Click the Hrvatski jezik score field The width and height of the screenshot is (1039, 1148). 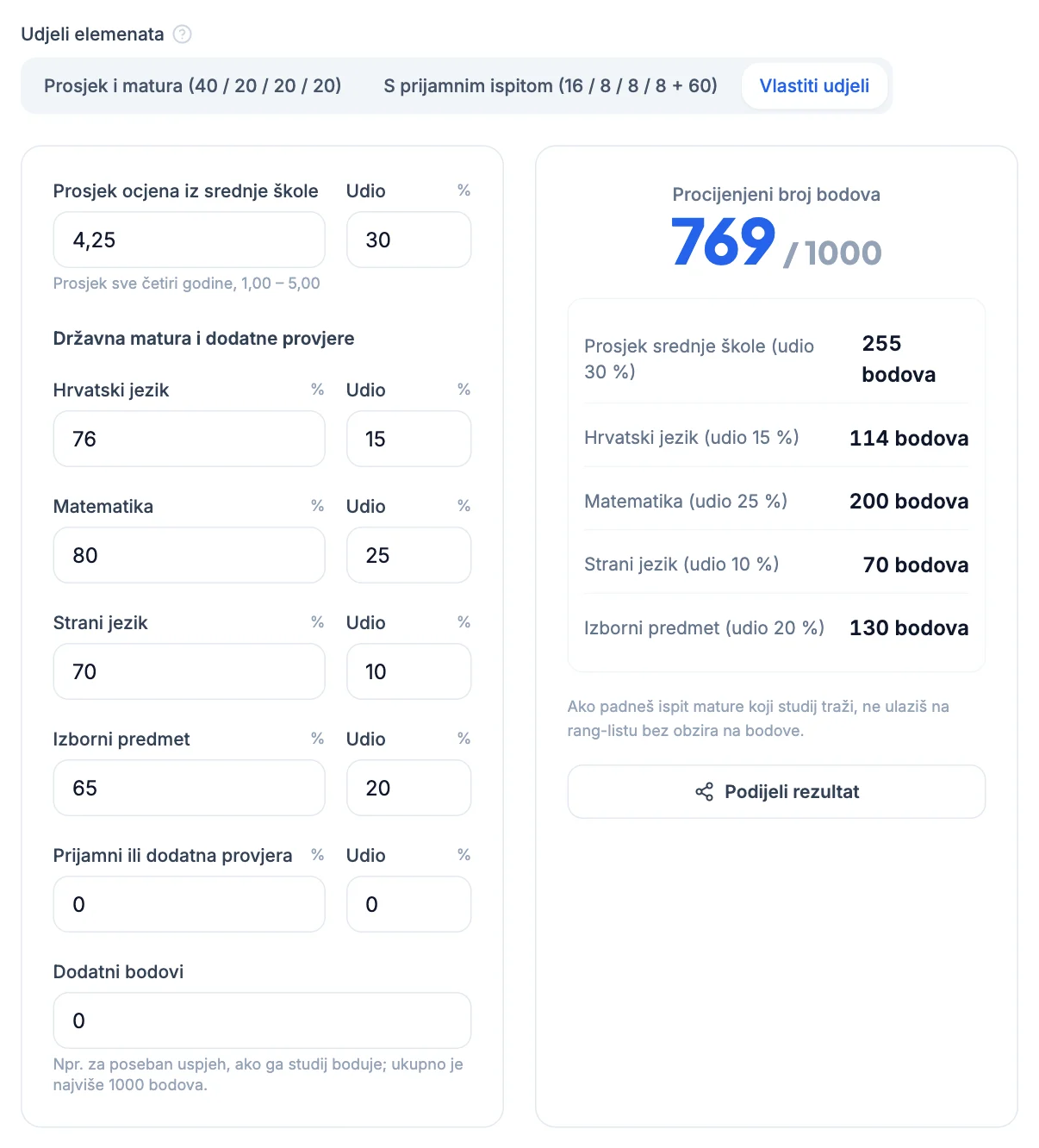(x=190, y=440)
